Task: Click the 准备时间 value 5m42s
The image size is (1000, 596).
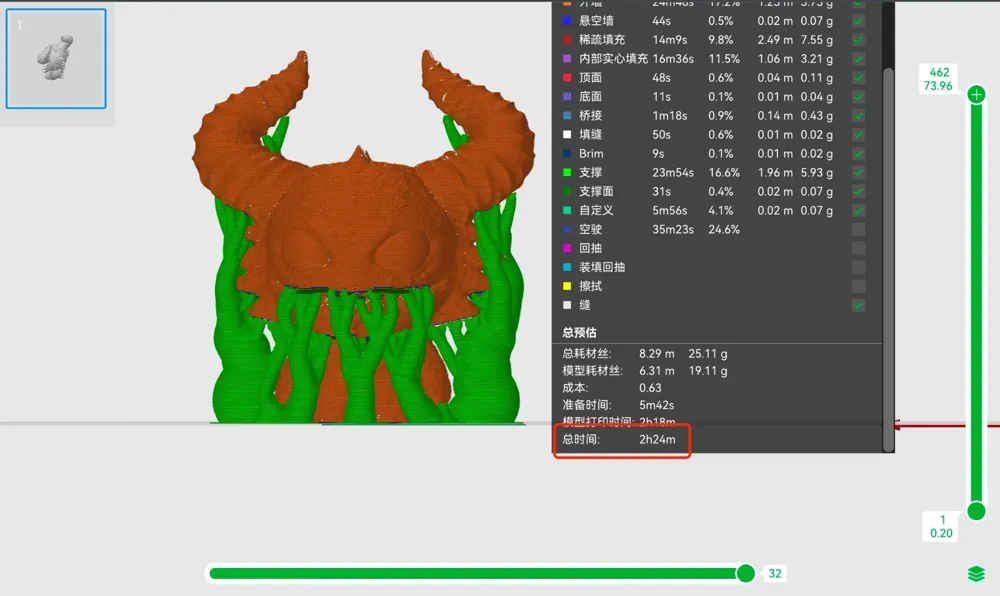Action: pyautogui.click(x=656, y=405)
